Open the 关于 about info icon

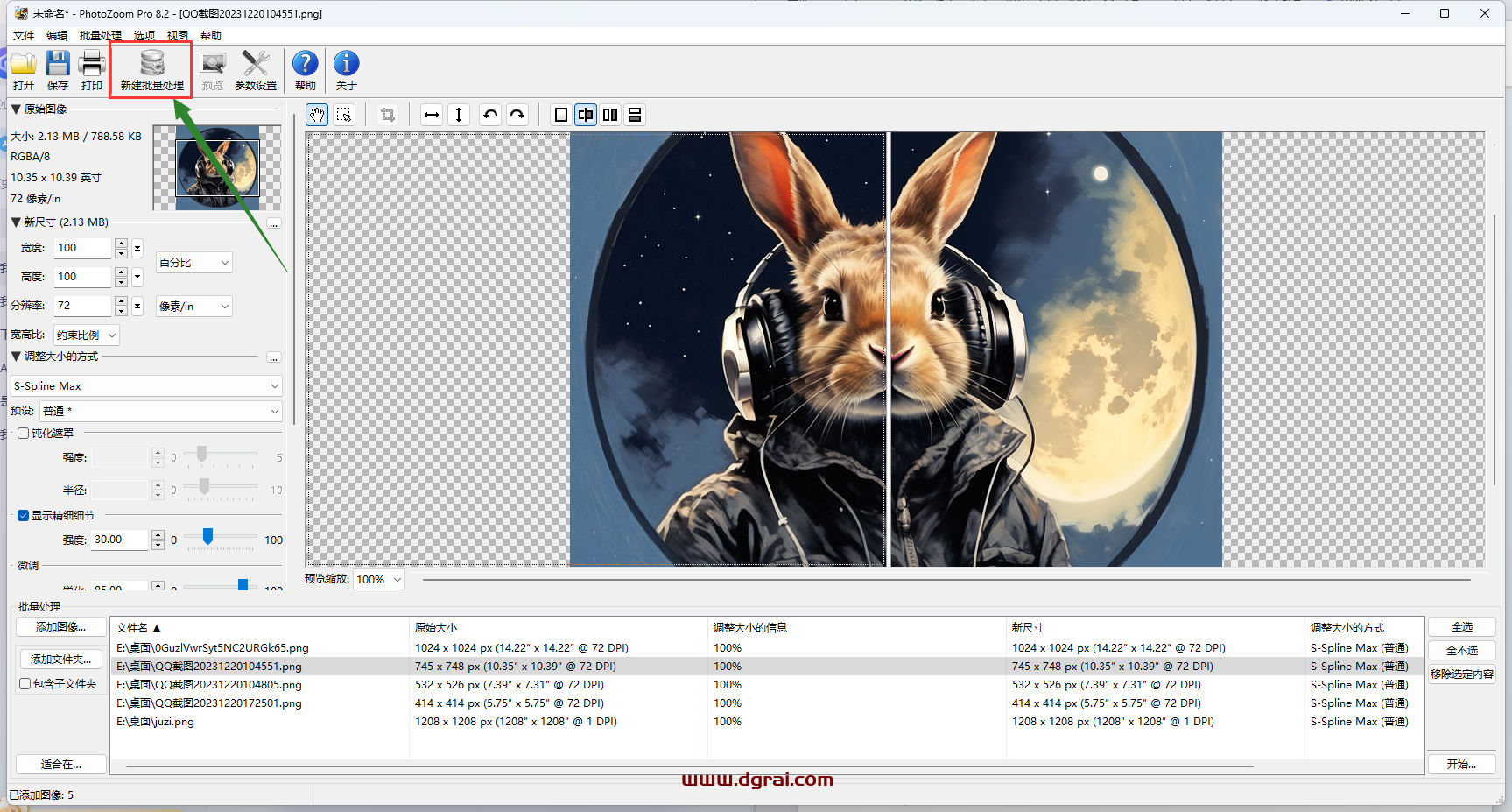347,70
